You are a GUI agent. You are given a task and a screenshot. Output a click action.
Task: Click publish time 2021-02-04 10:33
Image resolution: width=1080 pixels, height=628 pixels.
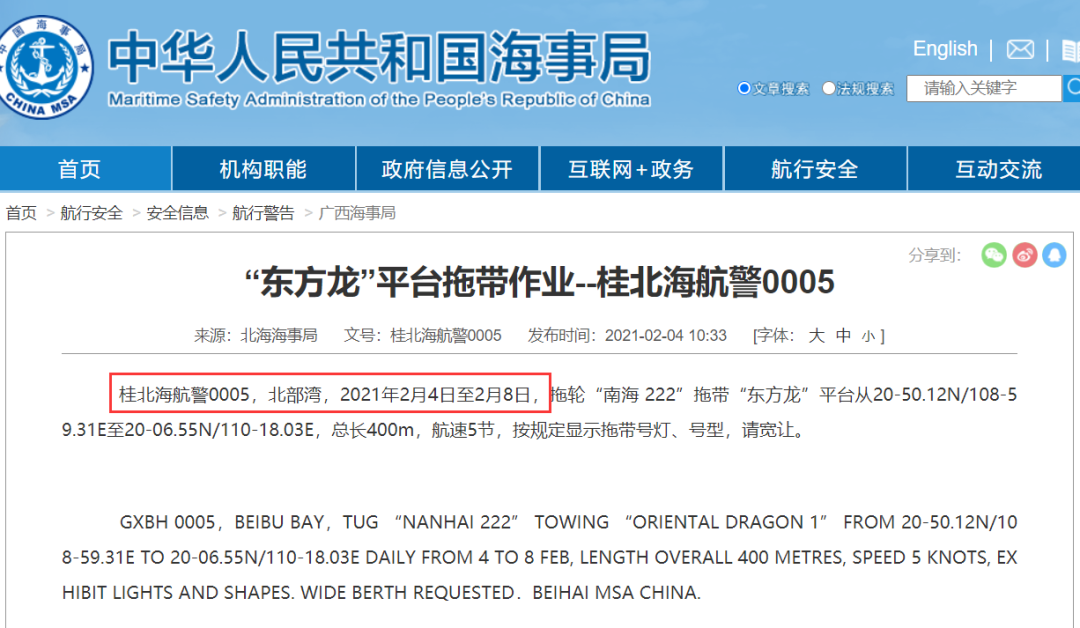click(x=665, y=335)
